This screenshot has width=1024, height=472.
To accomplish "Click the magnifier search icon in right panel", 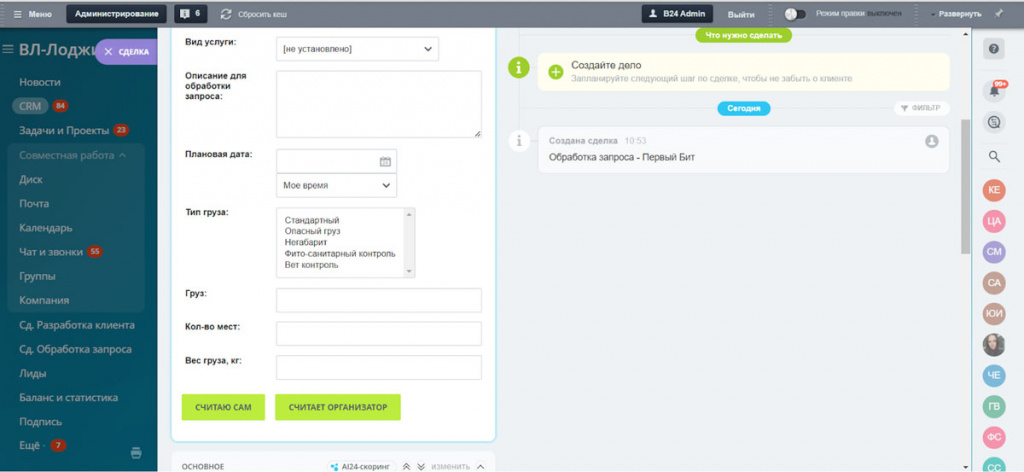I will click(994, 156).
